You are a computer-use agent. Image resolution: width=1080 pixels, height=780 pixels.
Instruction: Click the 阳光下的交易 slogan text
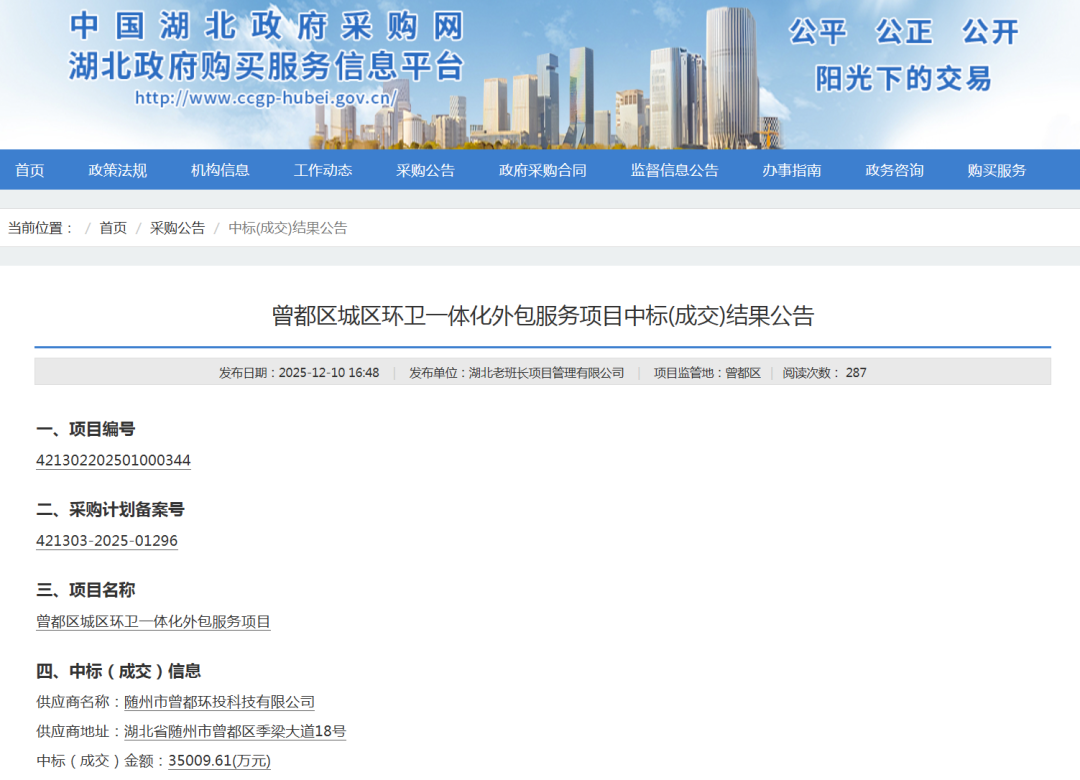click(x=904, y=79)
